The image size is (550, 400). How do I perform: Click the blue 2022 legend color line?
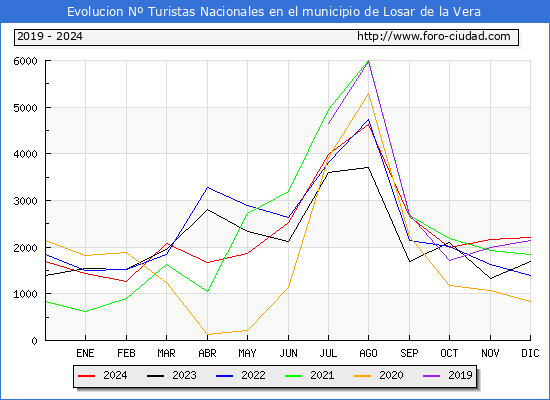[224, 376]
